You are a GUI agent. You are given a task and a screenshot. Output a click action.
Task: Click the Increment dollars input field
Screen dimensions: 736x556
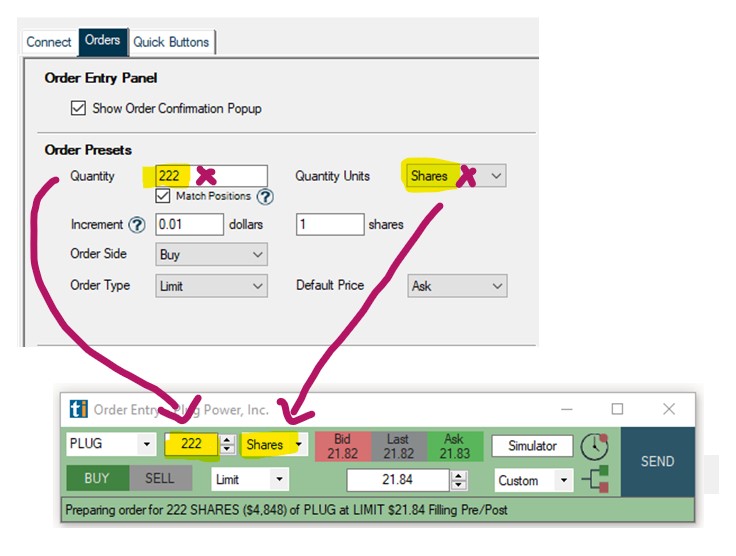[189, 225]
